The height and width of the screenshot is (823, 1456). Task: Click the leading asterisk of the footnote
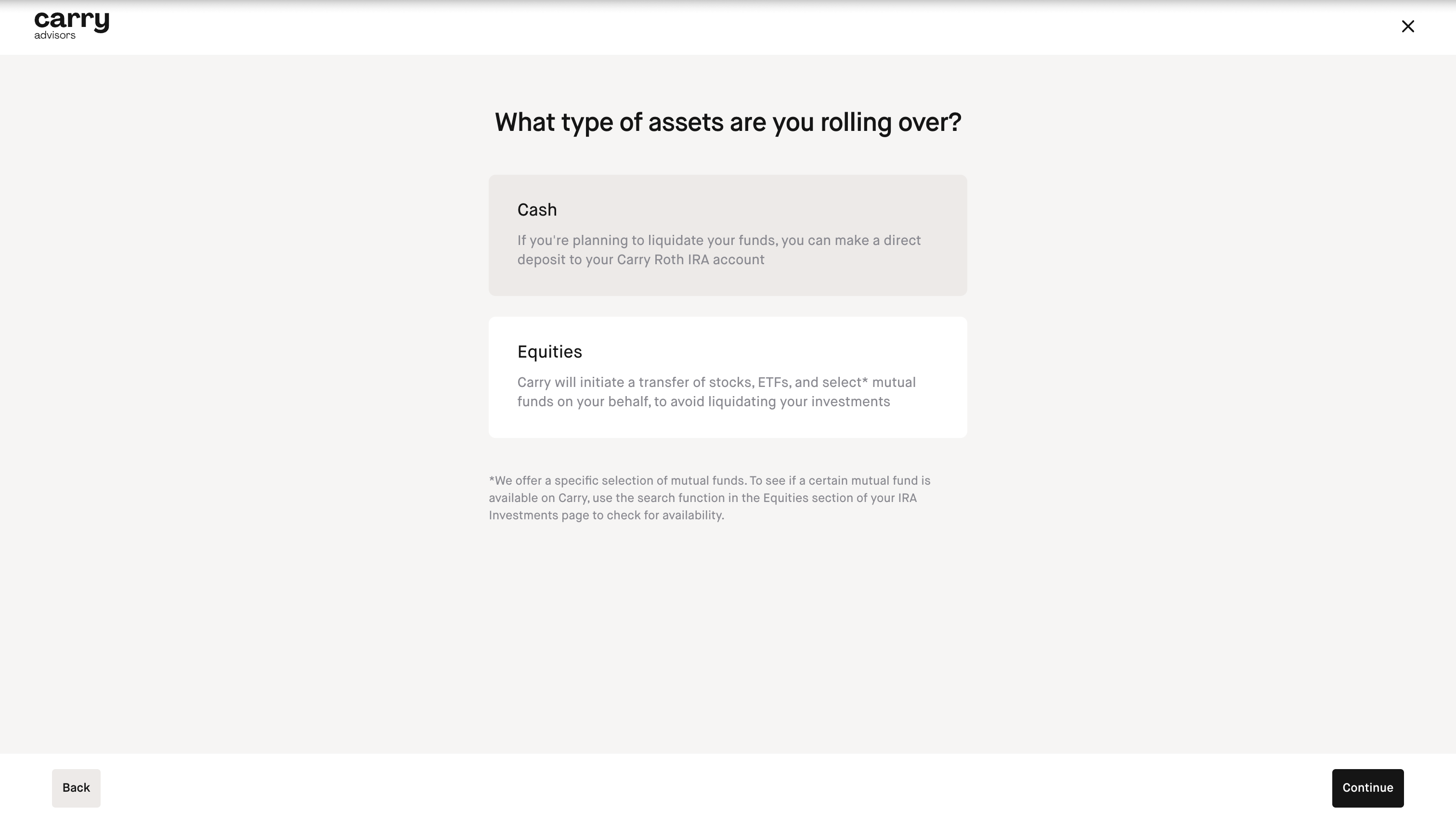(x=492, y=480)
